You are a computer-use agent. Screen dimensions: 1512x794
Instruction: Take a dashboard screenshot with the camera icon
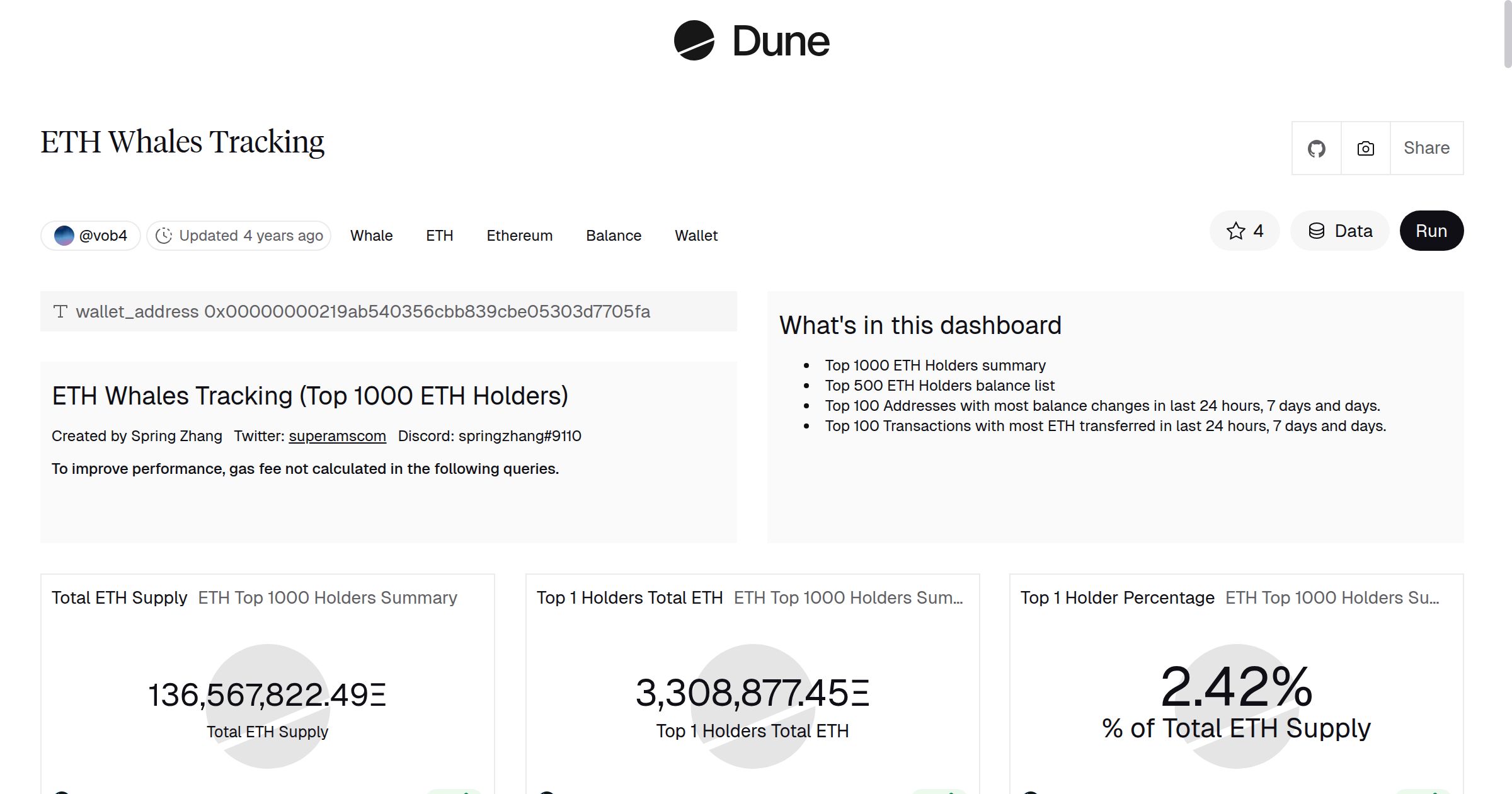[x=1365, y=148]
